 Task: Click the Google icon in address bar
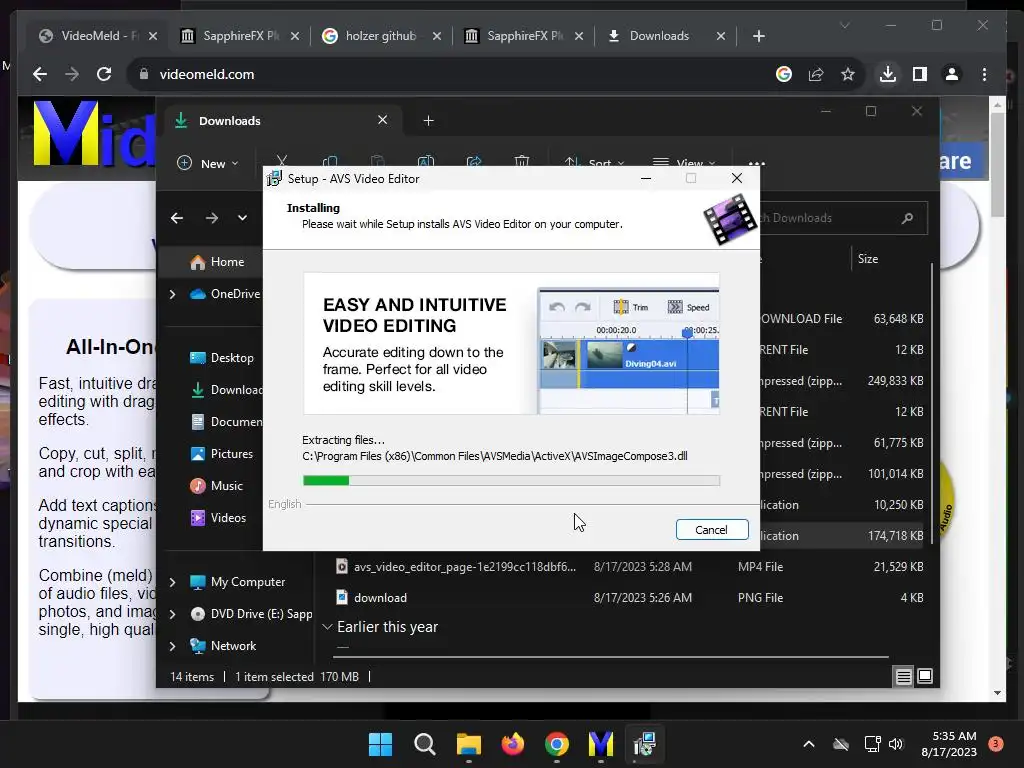point(784,74)
